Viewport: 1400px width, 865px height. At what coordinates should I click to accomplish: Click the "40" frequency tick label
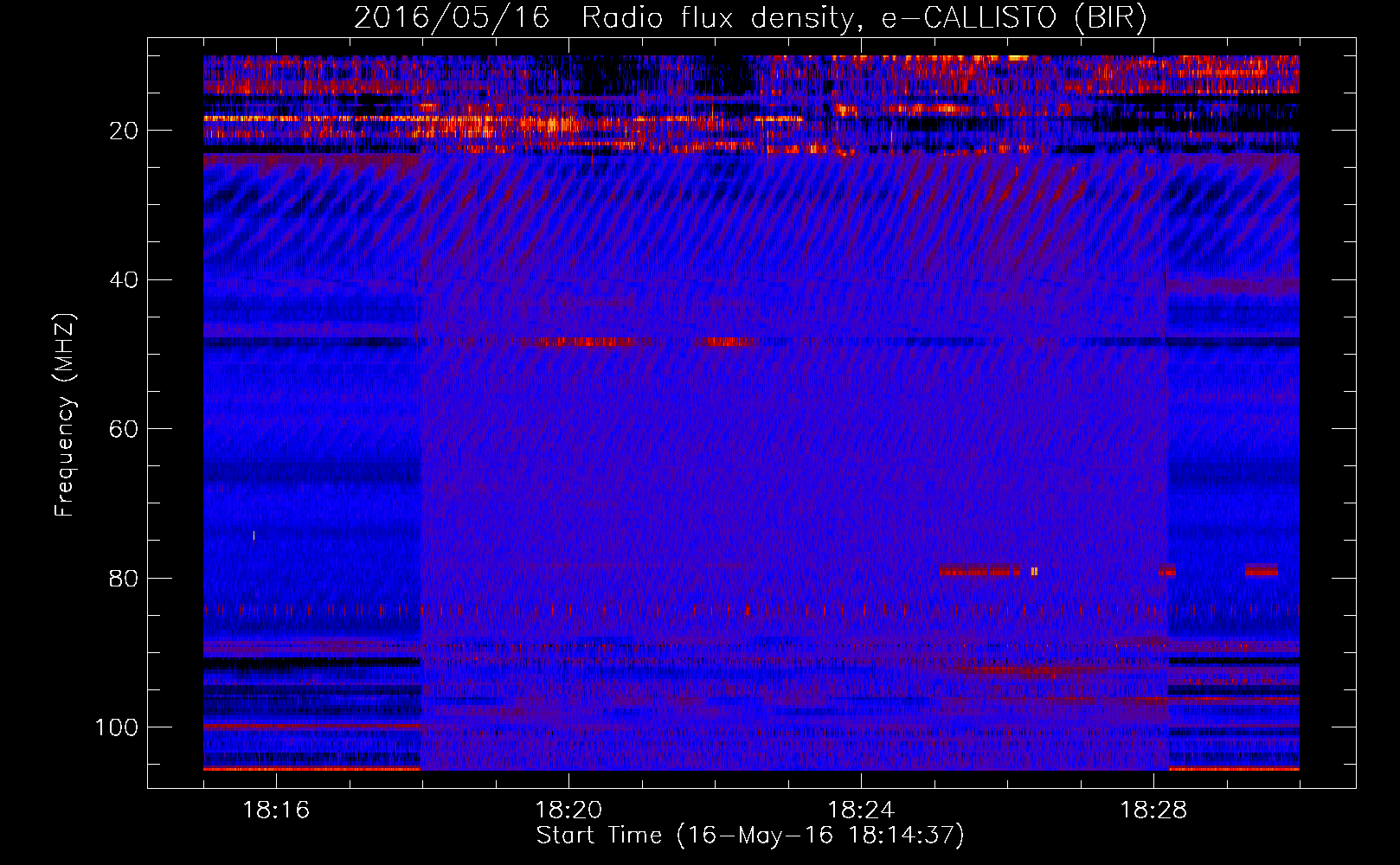coord(124,280)
